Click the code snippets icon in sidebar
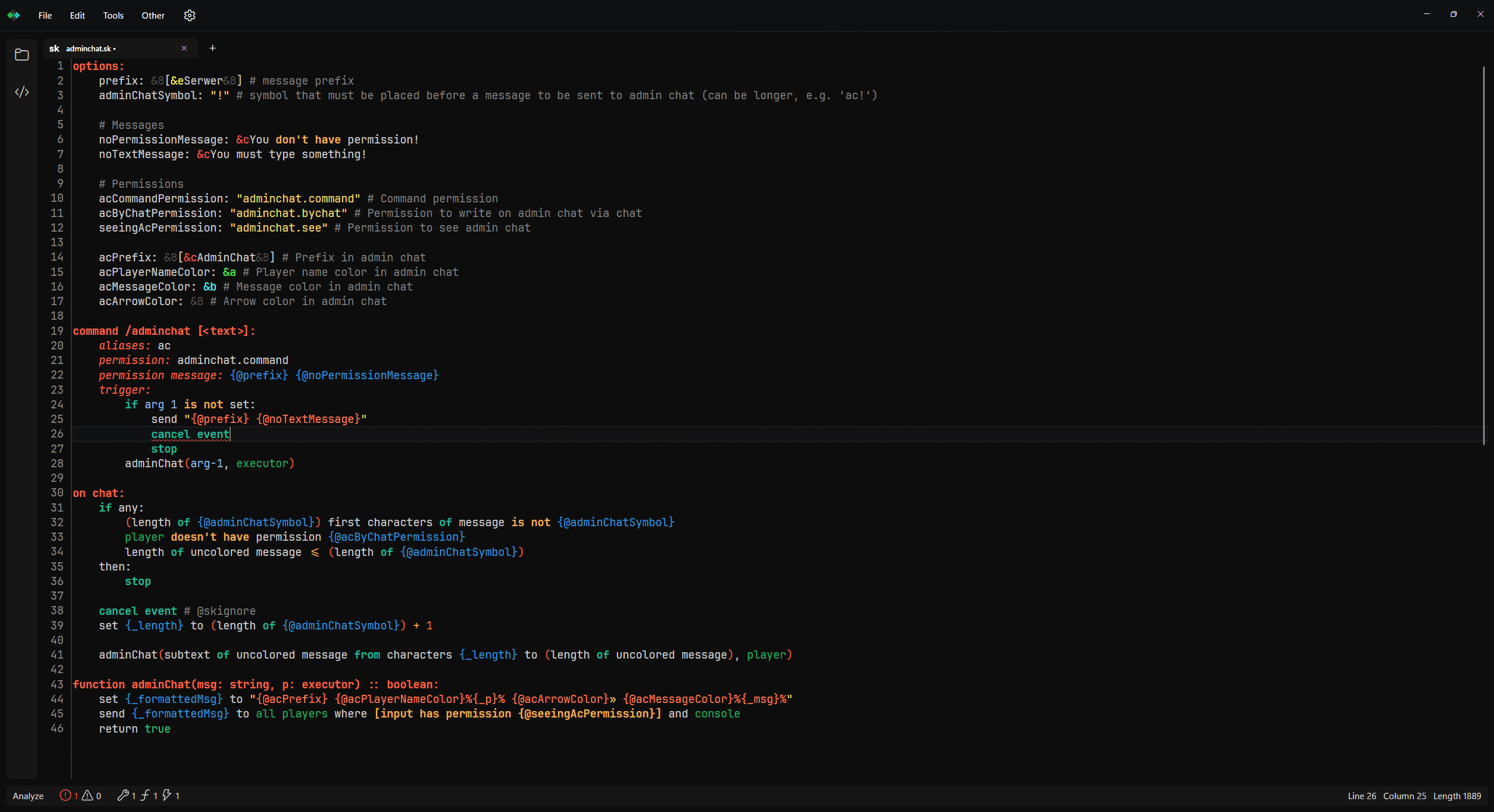This screenshot has width=1494, height=812. click(22, 92)
